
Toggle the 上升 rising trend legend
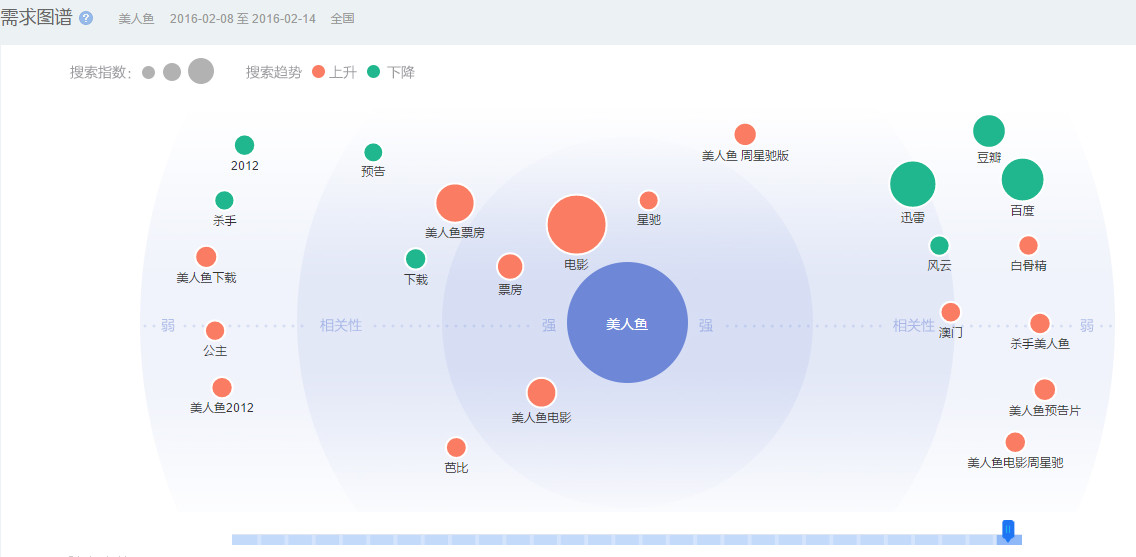[334, 72]
